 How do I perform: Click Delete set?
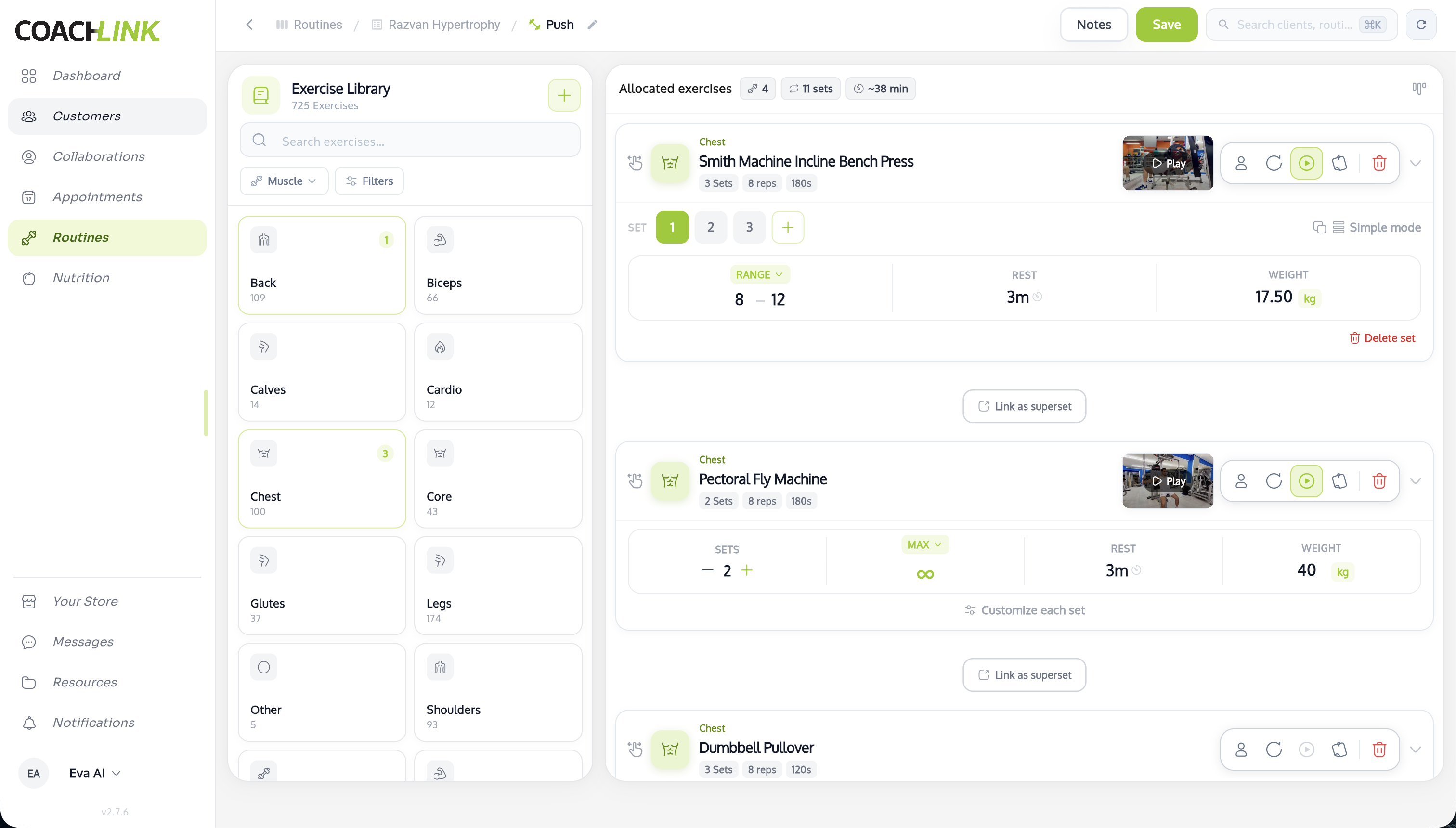[x=1382, y=338]
